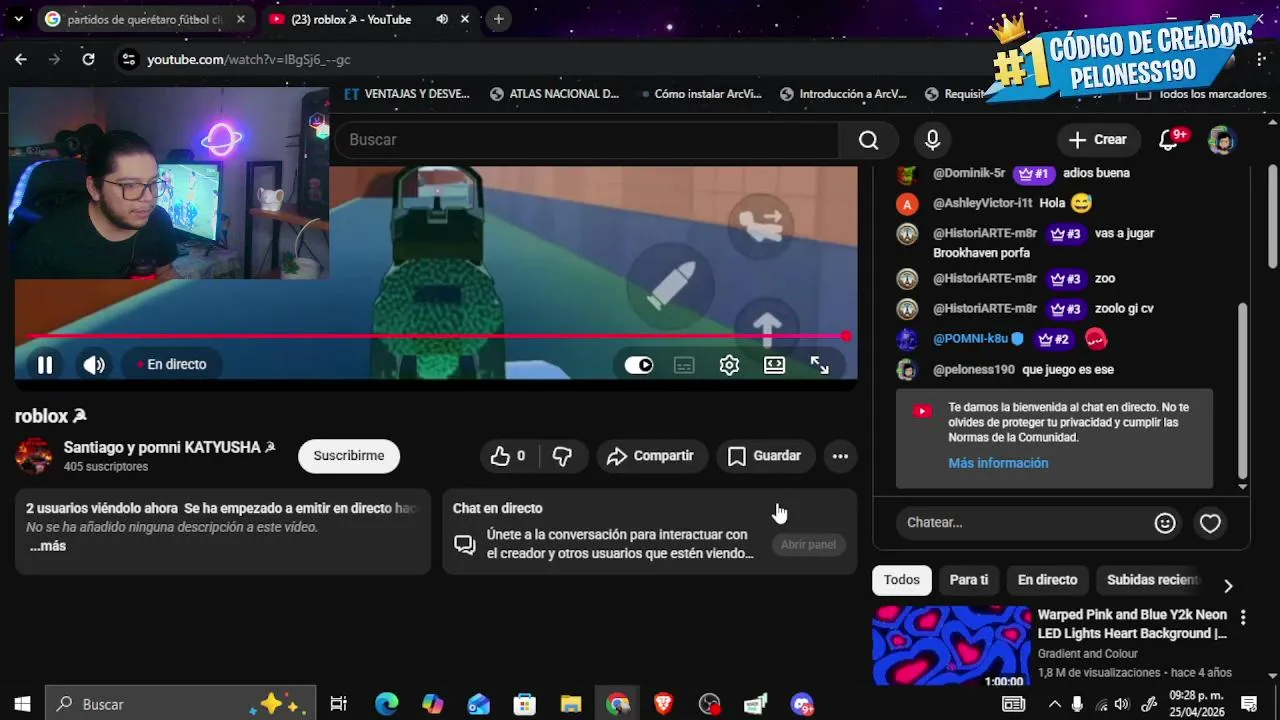Image resolution: width=1280 pixels, height=720 pixels.
Task: Close the partidos de querétaro tab
Action: (x=240, y=19)
